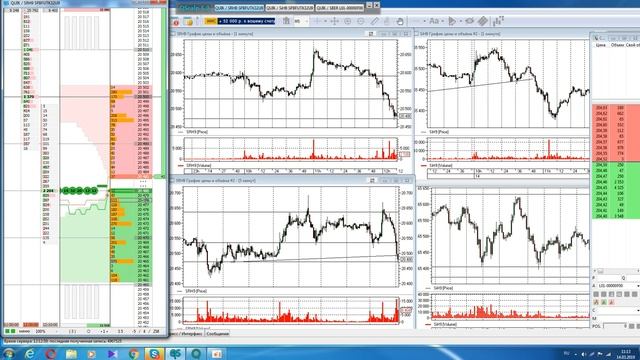Screen dimensions: 640x360
Task: Open Internet Explorer from the taskbar
Action: tap(30, 354)
